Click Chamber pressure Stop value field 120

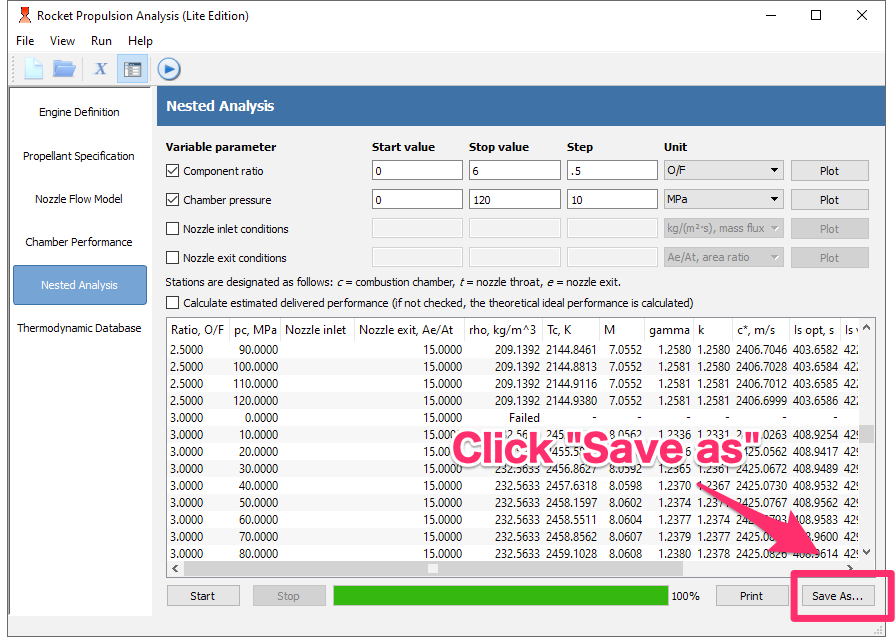514,200
